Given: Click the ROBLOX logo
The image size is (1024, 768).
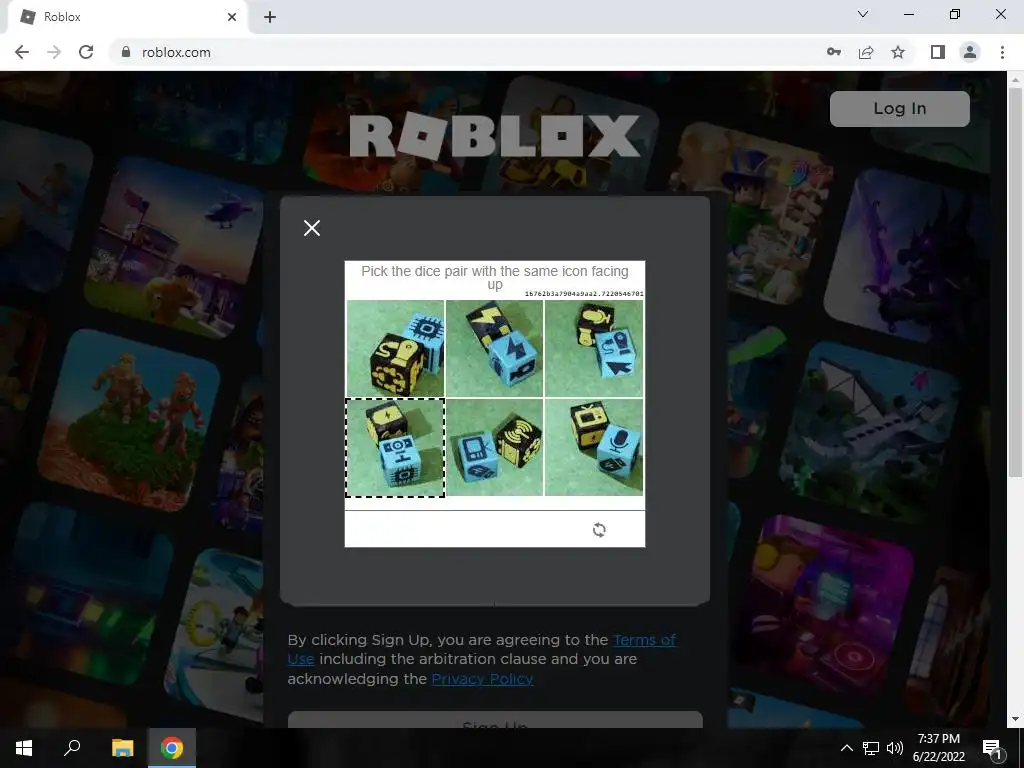Looking at the screenshot, I should [494, 136].
